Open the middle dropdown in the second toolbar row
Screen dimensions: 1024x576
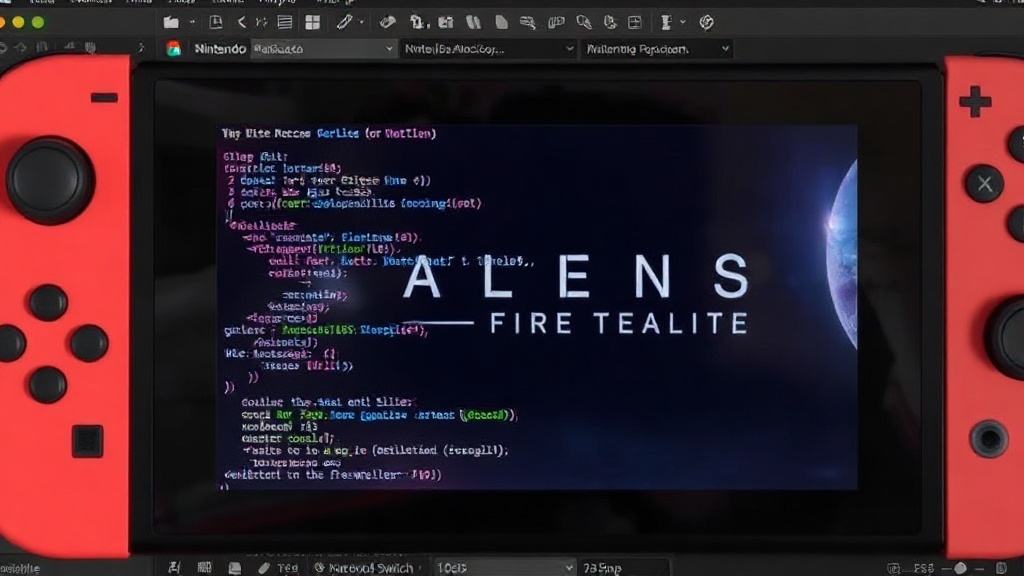pos(488,49)
